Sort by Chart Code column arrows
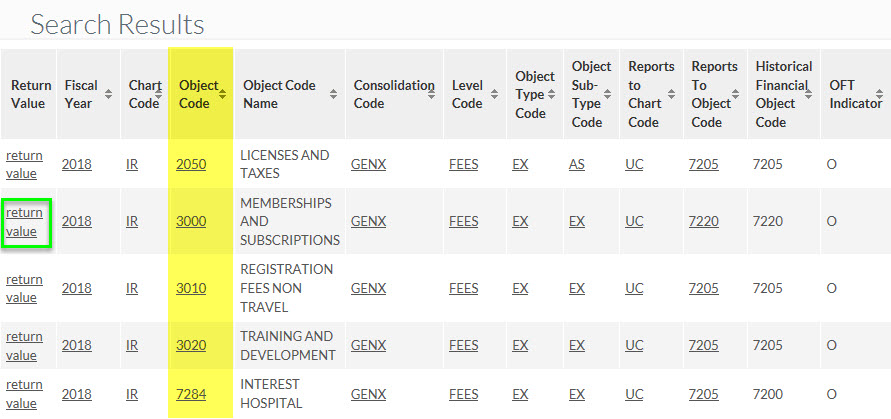 coord(158,94)
